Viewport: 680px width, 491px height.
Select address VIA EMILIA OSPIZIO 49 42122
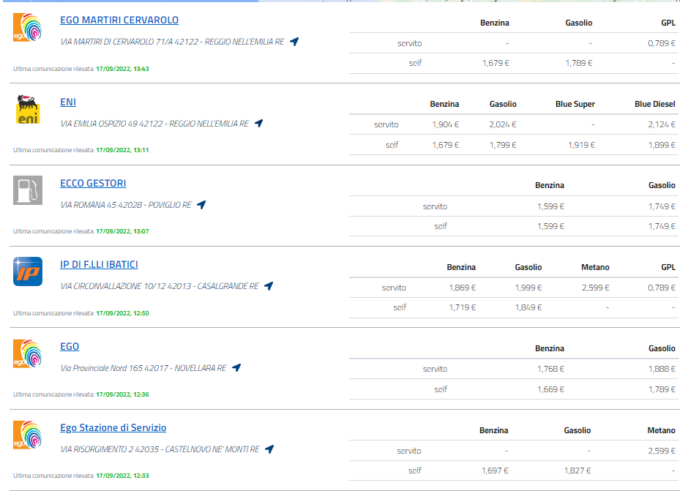tap(154, 124)
